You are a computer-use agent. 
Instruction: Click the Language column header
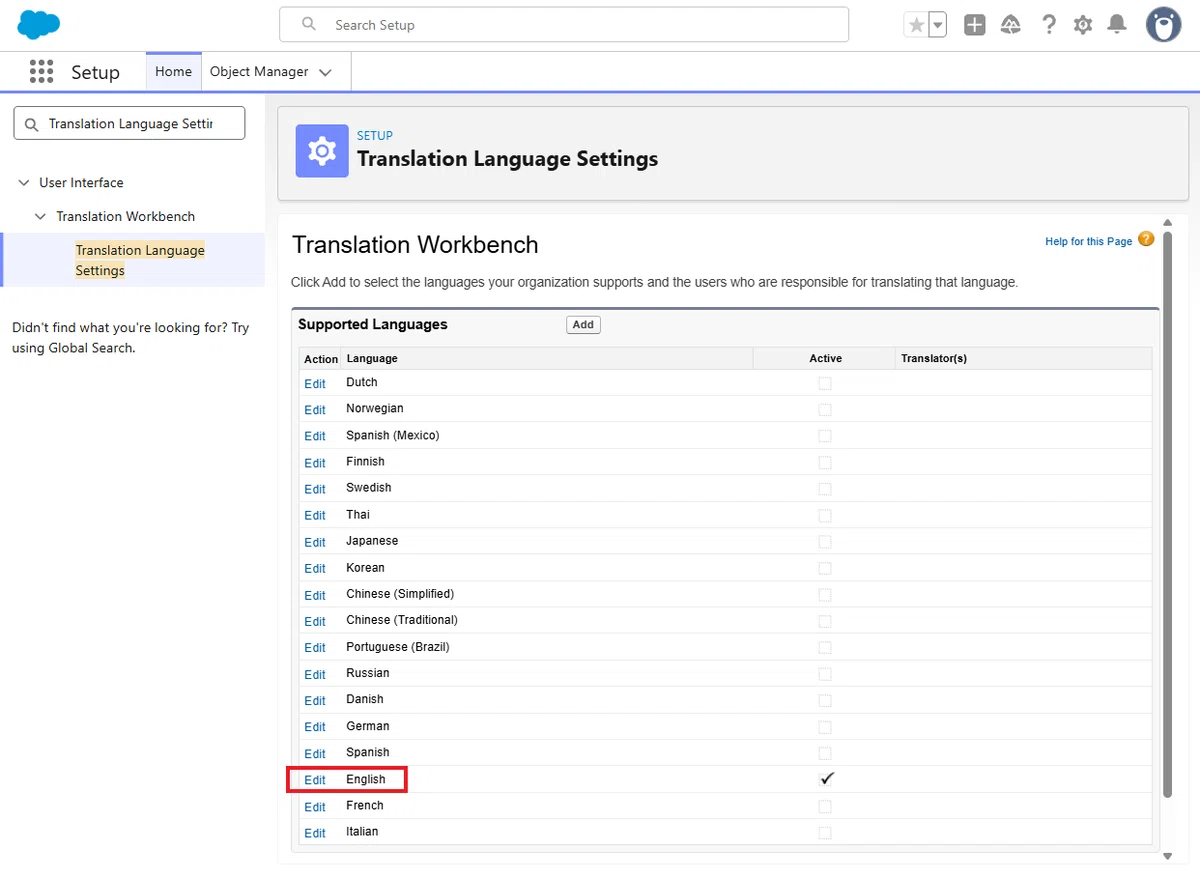[x=372, y=358]
